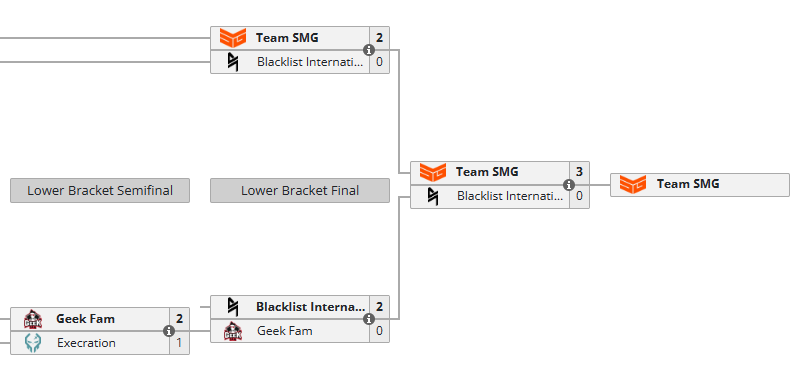Click Blacklist Internati... in upper match
This screenshot has height=365, width=799.
coord(310,62)
